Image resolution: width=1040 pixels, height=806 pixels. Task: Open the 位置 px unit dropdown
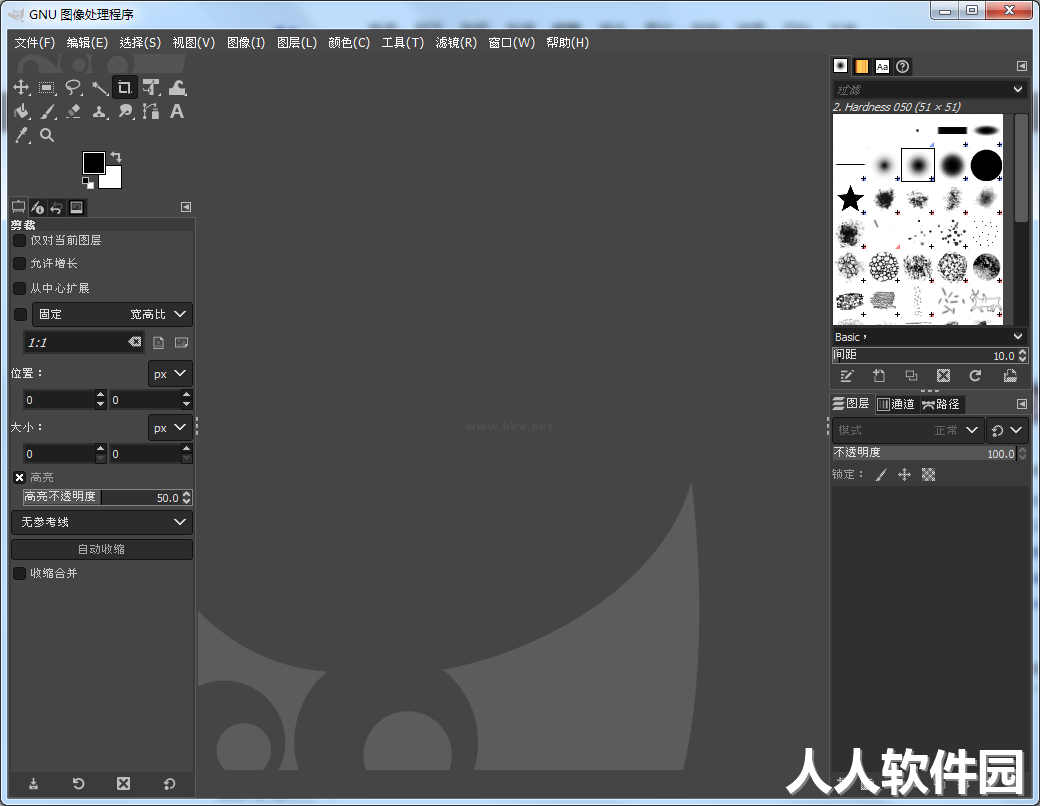click(170, 373)
